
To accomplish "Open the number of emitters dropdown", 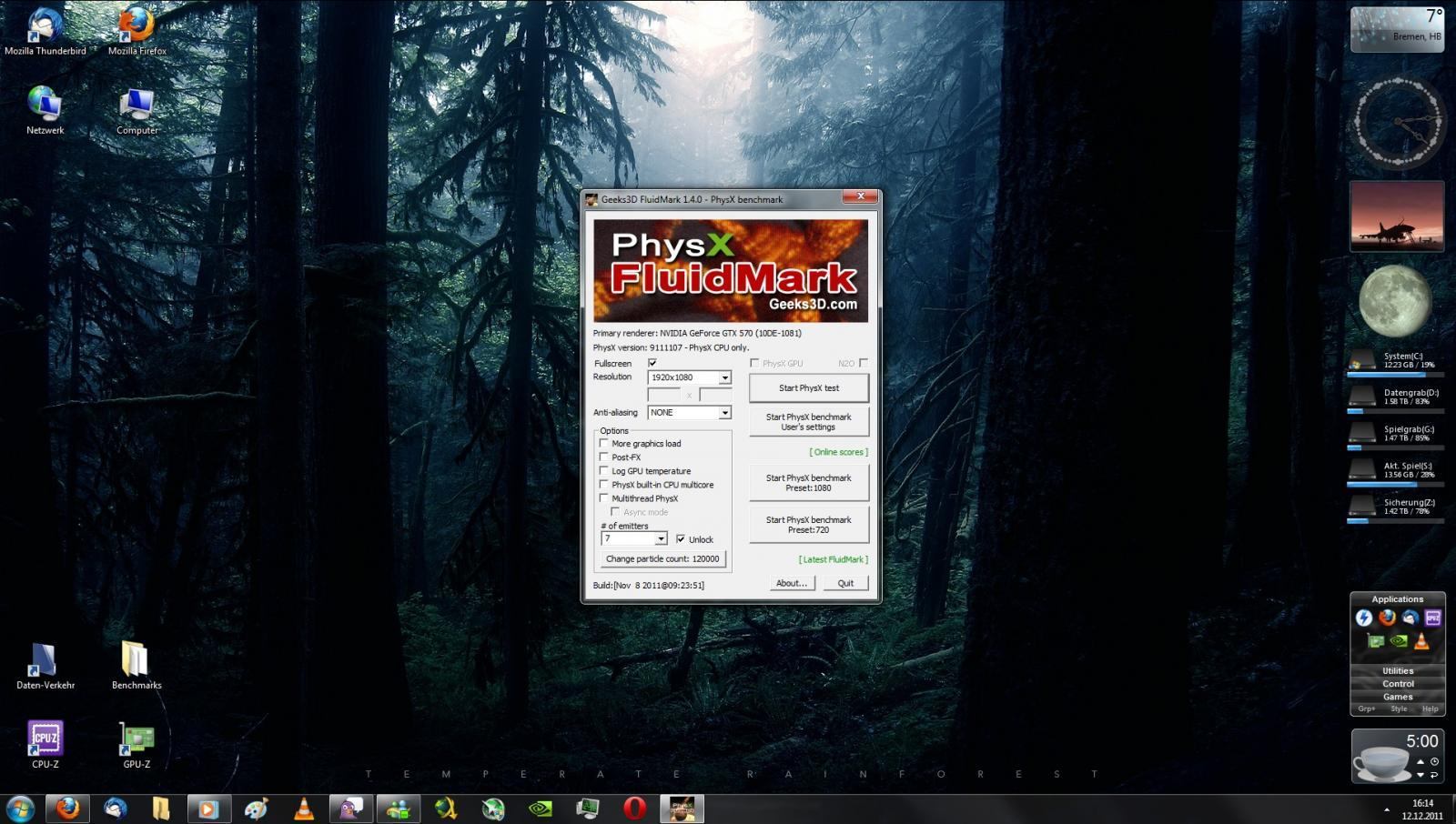I will pyautogui.click(x=662, y=539).
